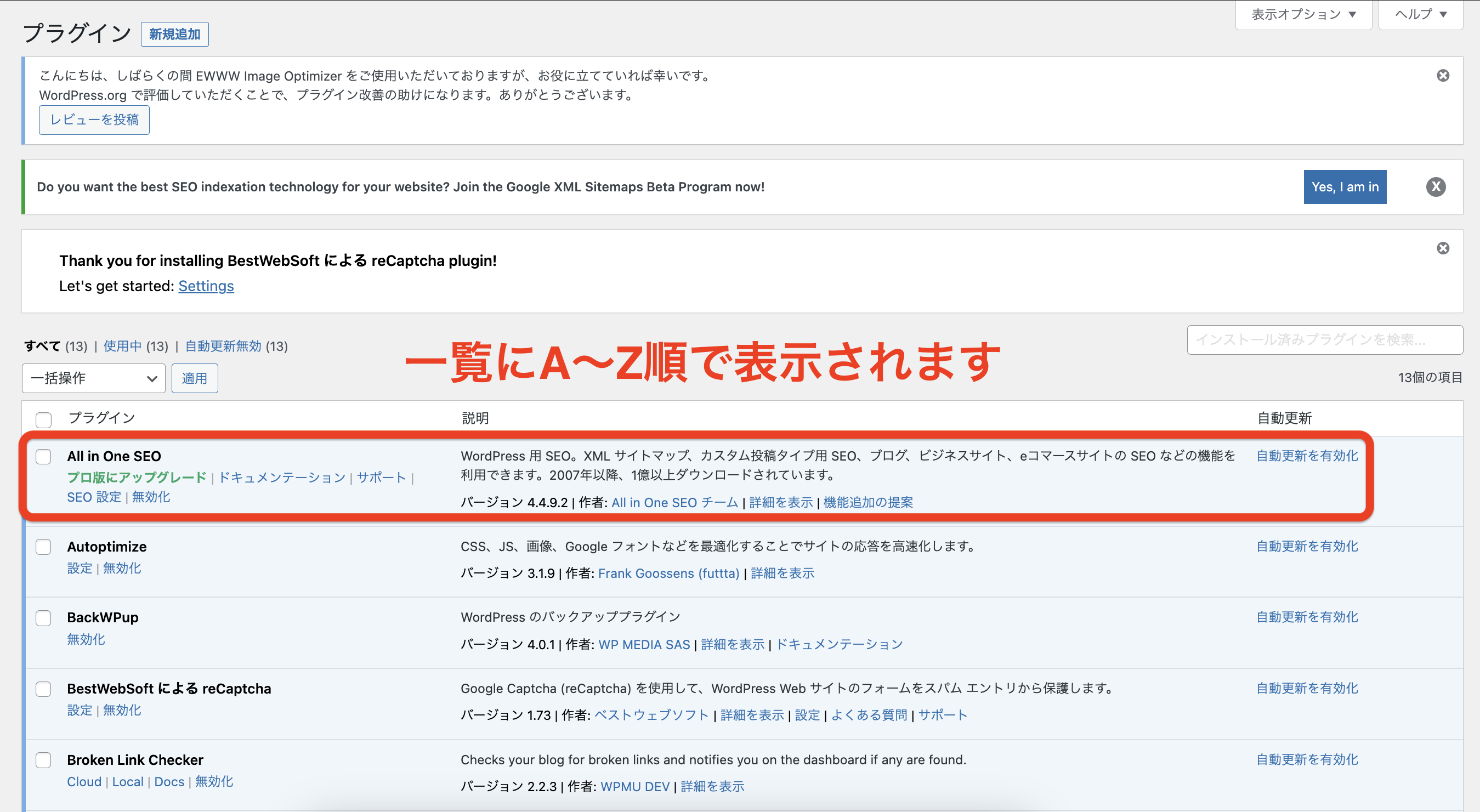The width and height of the screenshot is (1480, 812).
Task: Open the reCaptcha Settings link
Action: (x=206, y=286)
